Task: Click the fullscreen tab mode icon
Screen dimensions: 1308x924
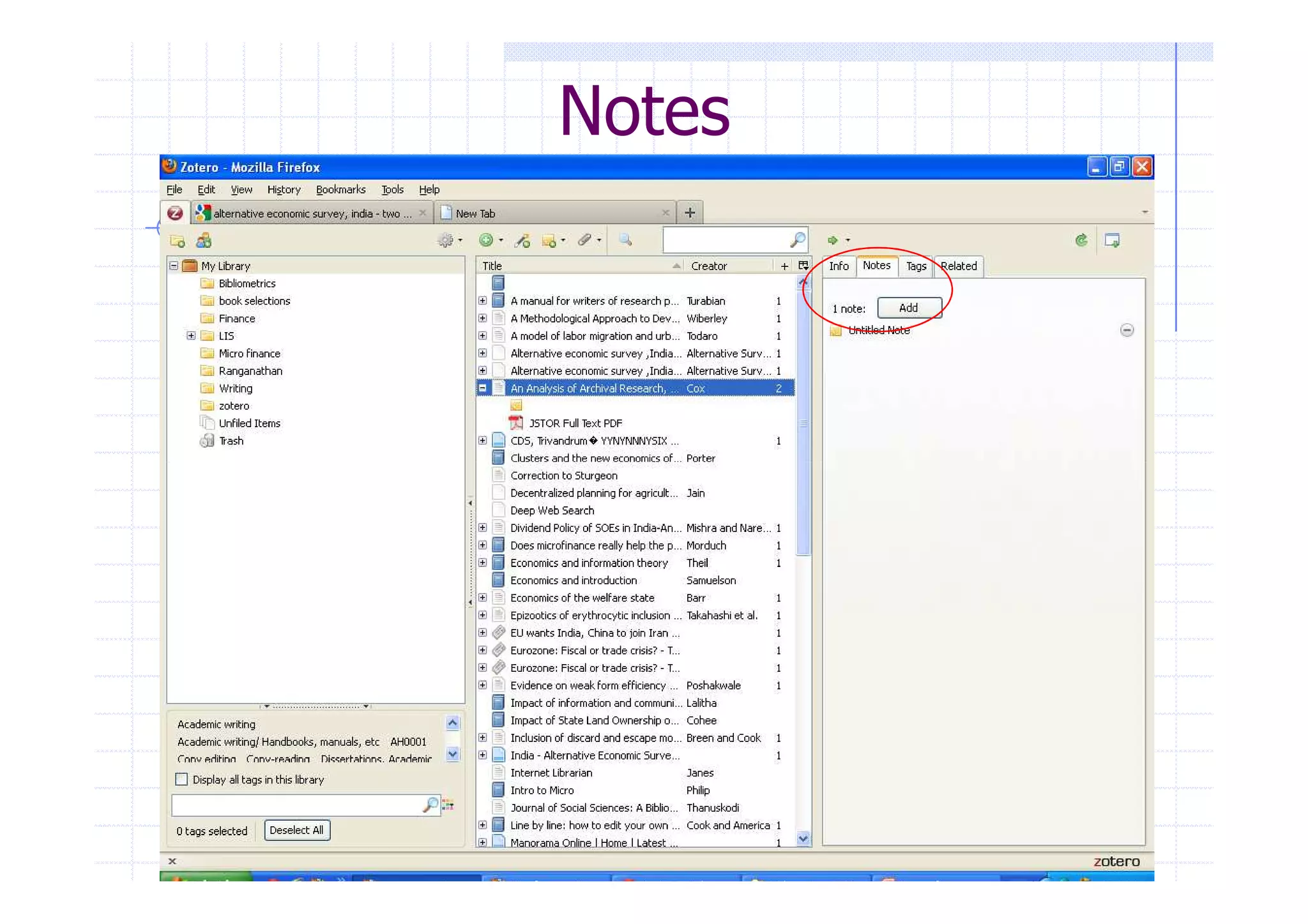Action: [x=1112, y=241]
